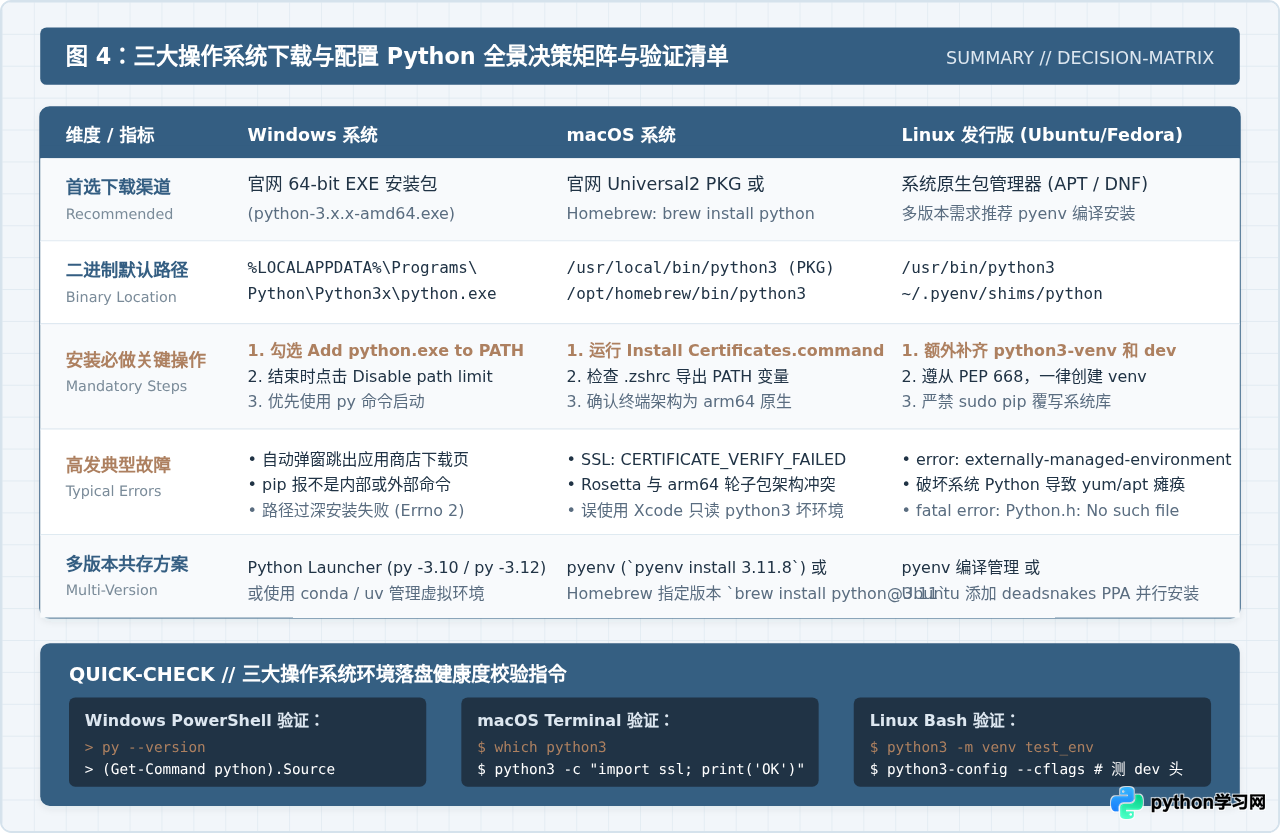Viewport: 1280px width, 834px height.
Task: Select "2. 遵从 PEP 668，一律创建 venv" step
Action: (x=1024, y=377)
